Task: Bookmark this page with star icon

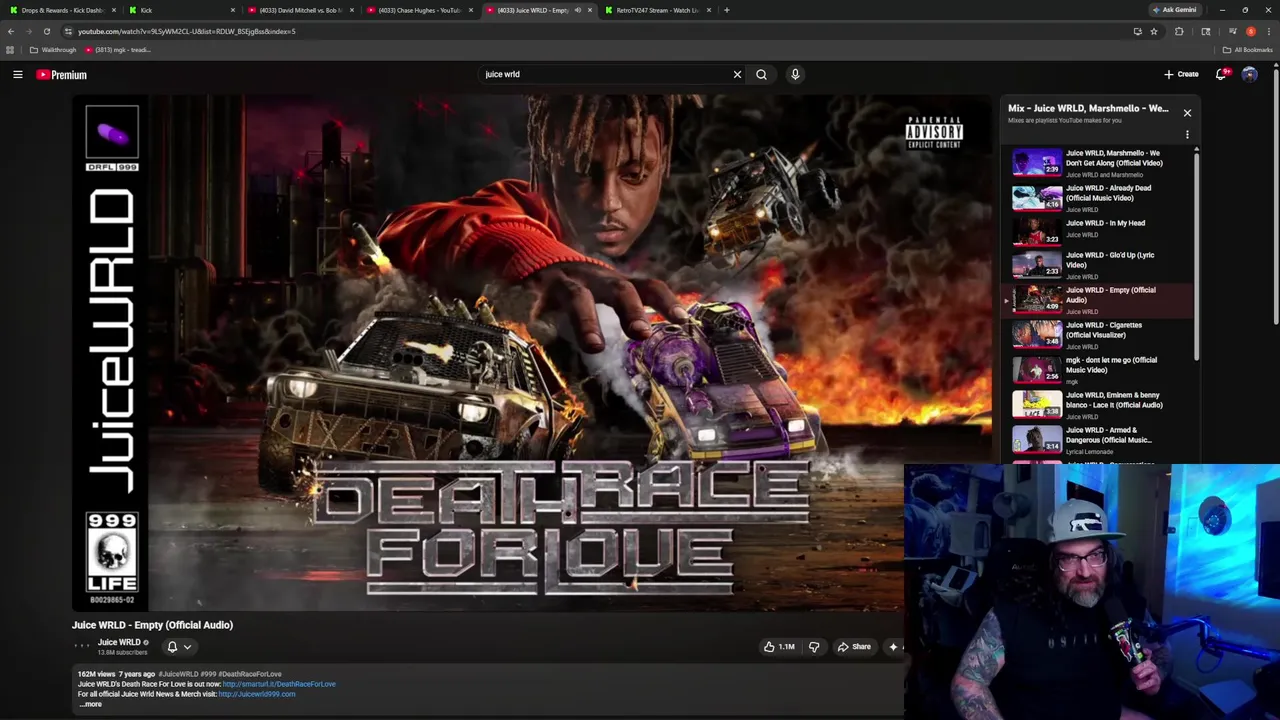Action: pos(1154,31)
